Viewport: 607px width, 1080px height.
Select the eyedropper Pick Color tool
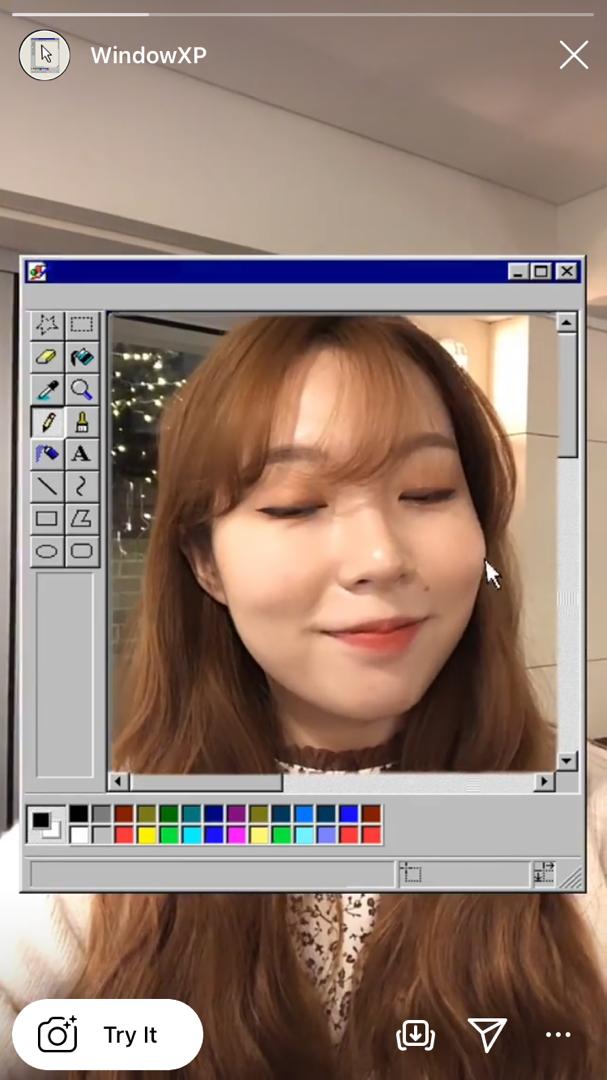pyautogui.click(x=47, y=389)
